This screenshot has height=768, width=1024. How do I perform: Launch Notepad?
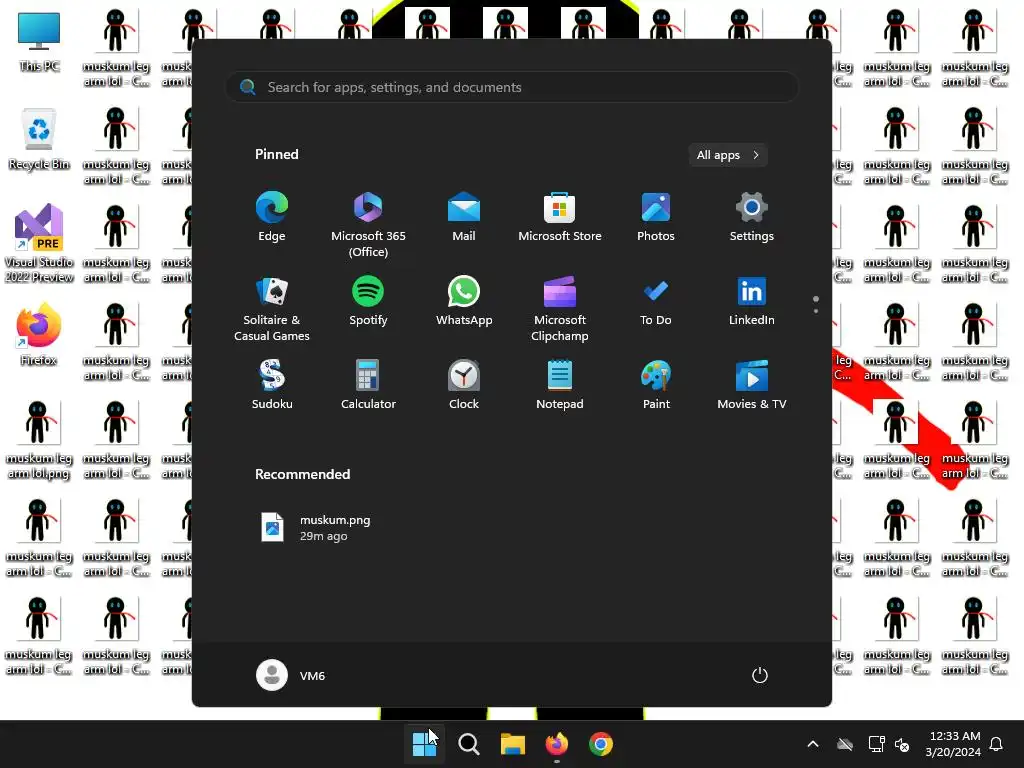click(560, 385)
